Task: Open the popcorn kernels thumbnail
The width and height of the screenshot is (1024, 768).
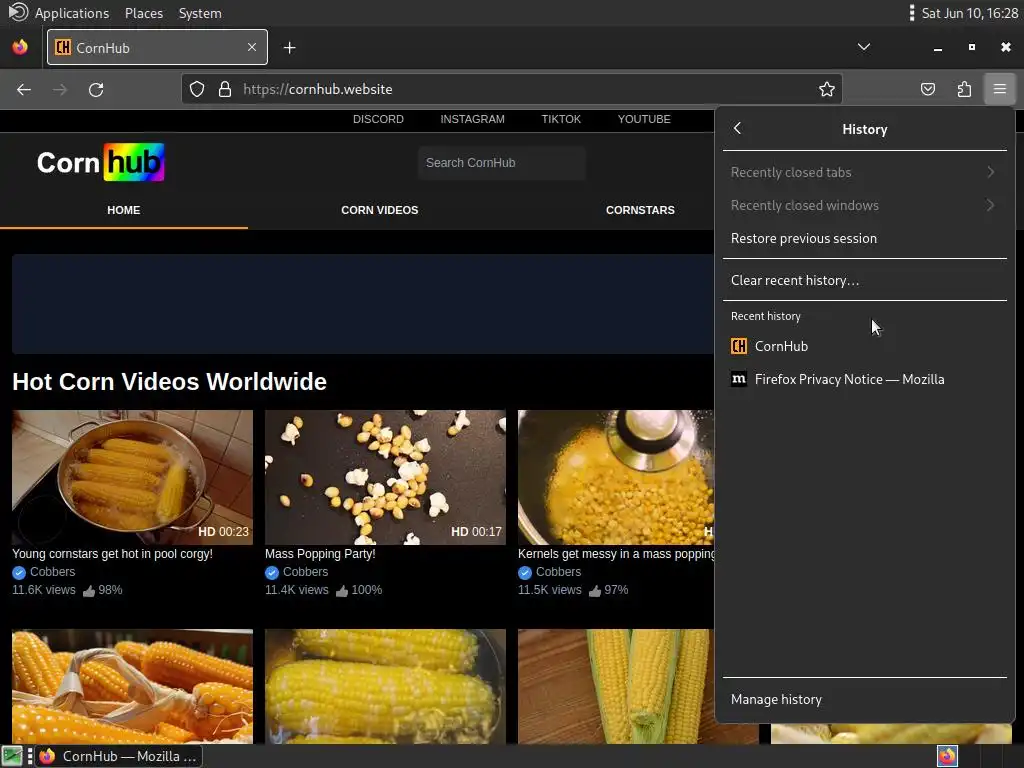Action: (385, 477)
